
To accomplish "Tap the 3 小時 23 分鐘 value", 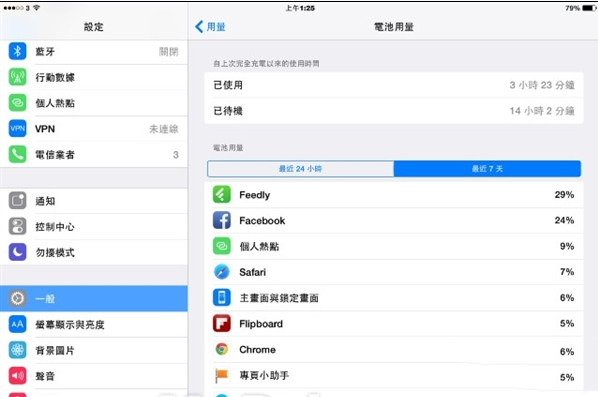I will pos(542,85).
